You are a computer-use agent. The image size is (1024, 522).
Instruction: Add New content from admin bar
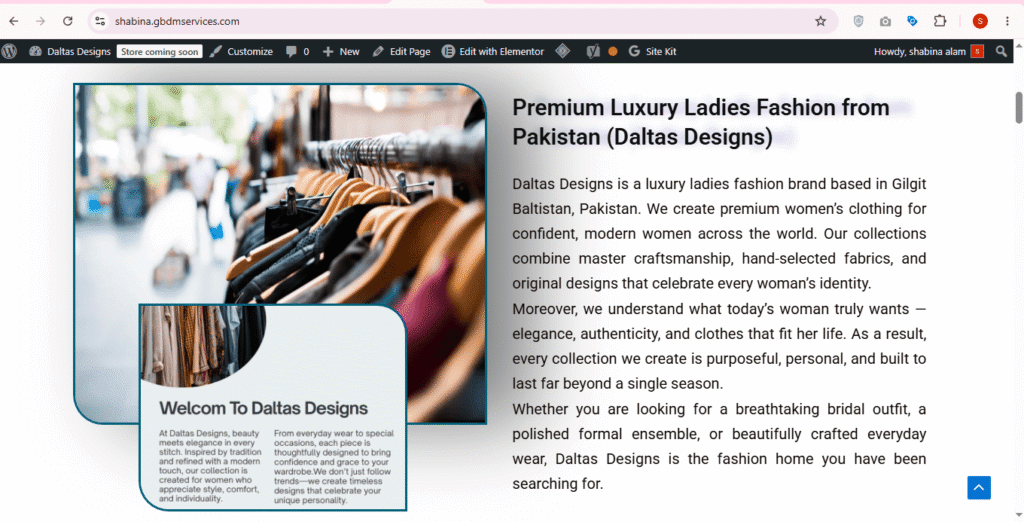[x=341, y=51]
